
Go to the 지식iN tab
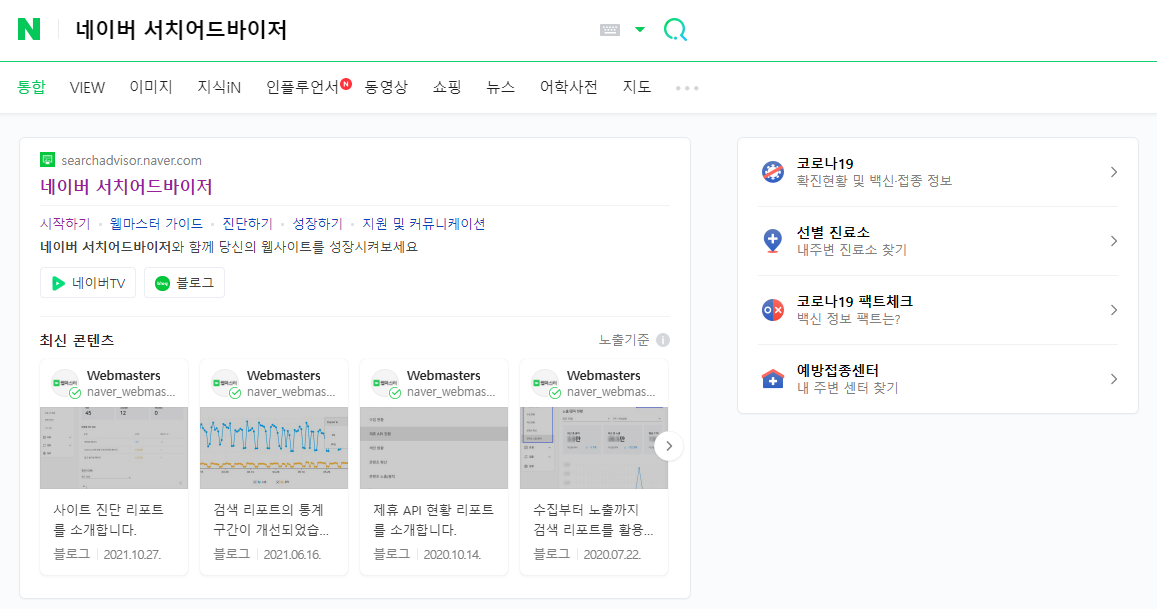(x=218, y=87)
